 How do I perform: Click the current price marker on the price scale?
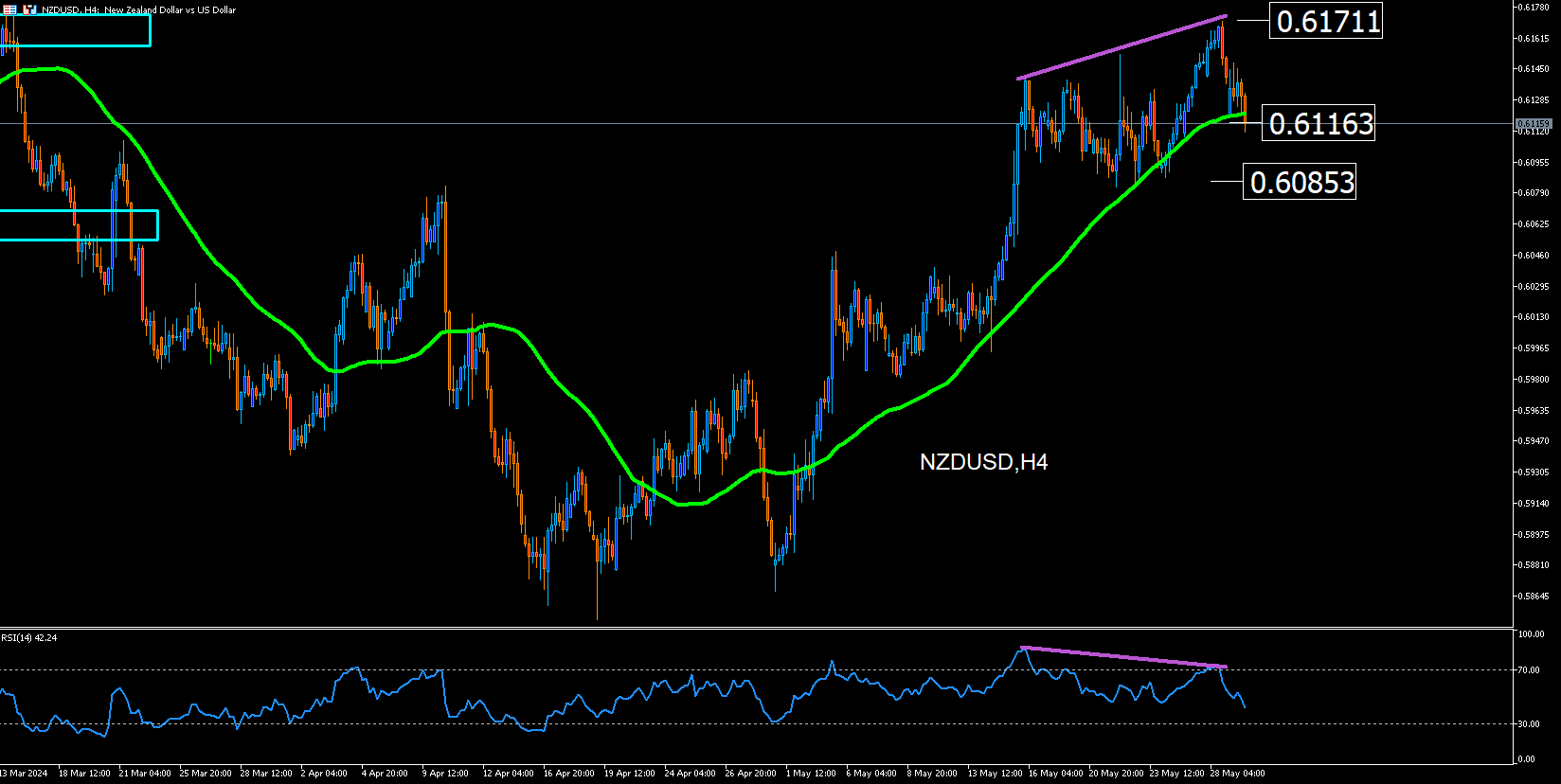(1533, 123)
